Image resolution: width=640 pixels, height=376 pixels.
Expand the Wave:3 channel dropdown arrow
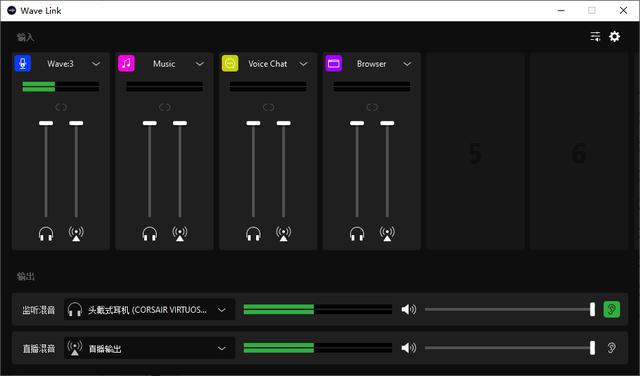(96, 64)
